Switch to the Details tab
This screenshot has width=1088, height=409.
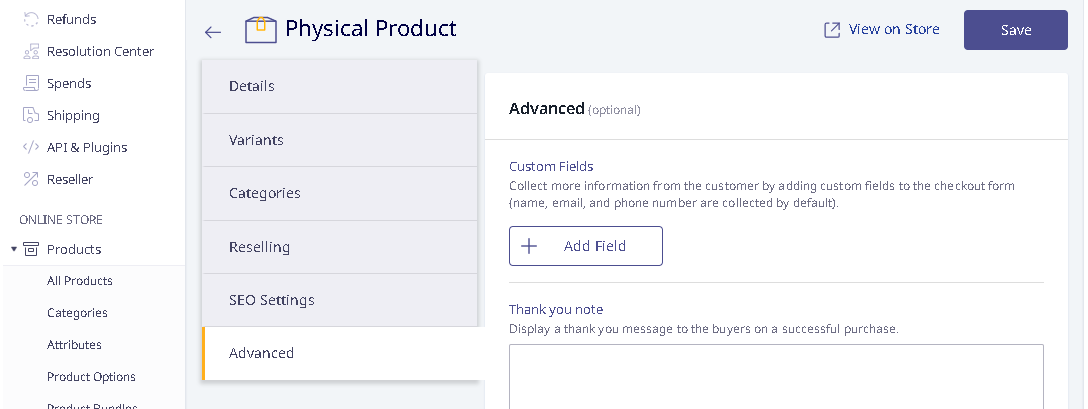[340, 86]
